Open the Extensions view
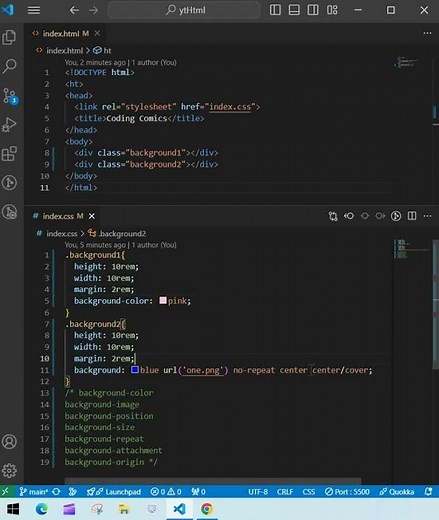The width and height of the screenshot is (439, 520). (9, 153)
